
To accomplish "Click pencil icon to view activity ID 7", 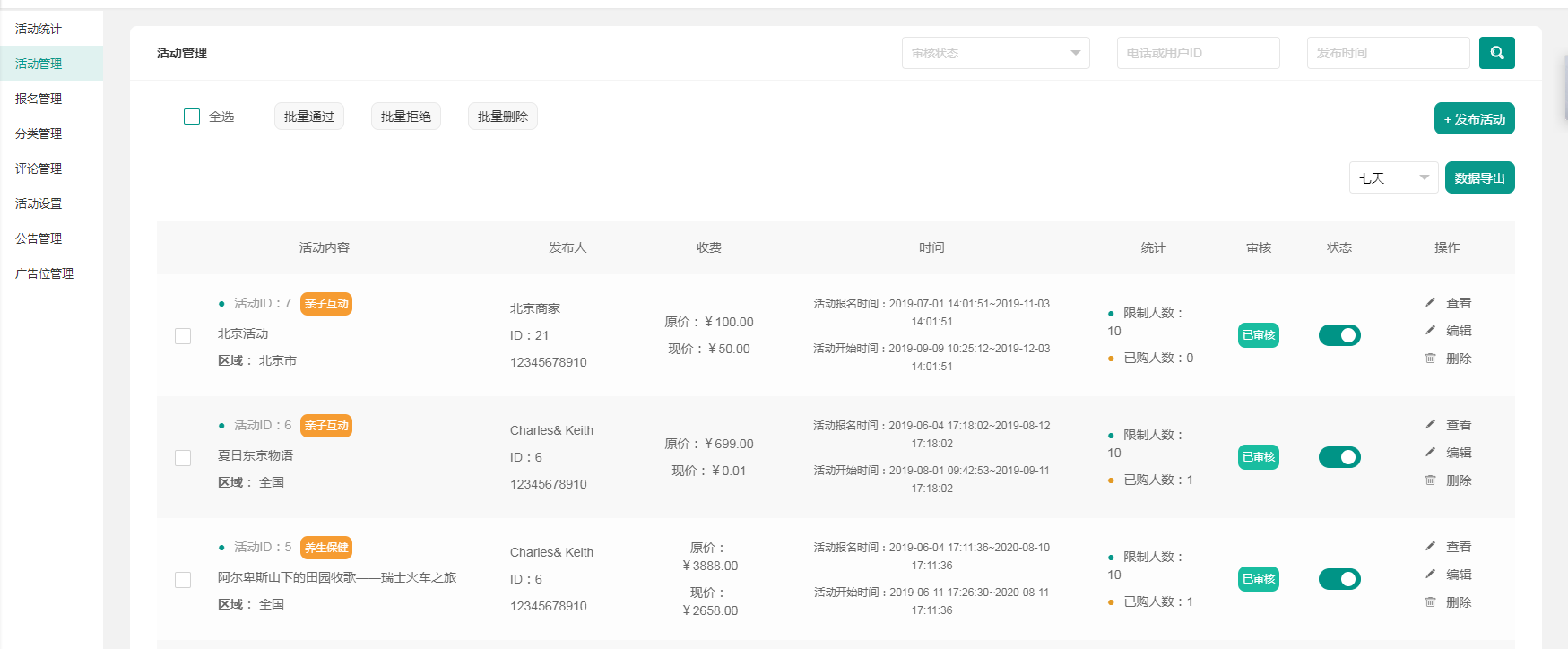I will point(1431,303).
